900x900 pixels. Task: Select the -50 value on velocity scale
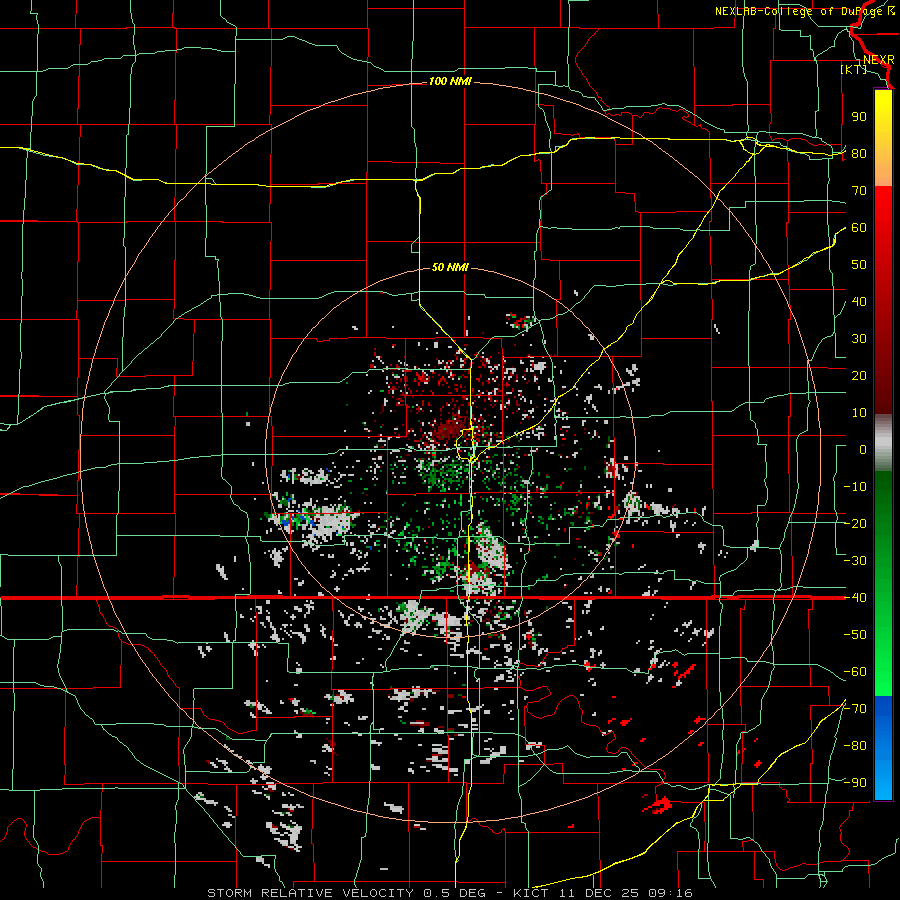[855, 635]
